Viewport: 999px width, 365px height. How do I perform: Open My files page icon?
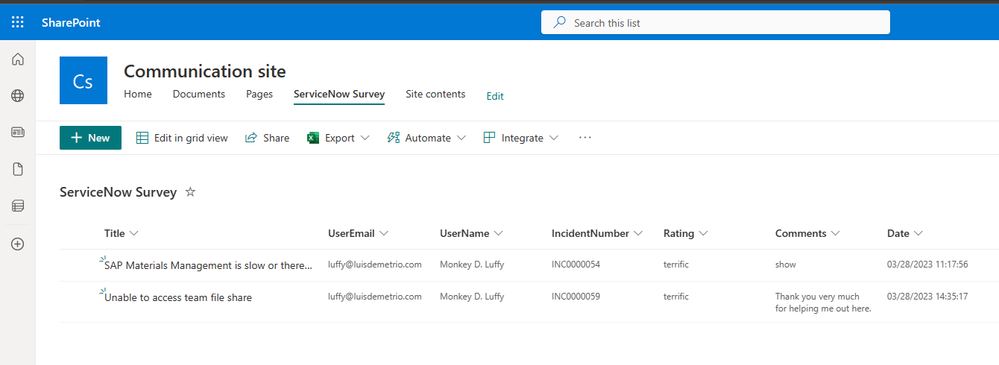click(x=18, y=169)
